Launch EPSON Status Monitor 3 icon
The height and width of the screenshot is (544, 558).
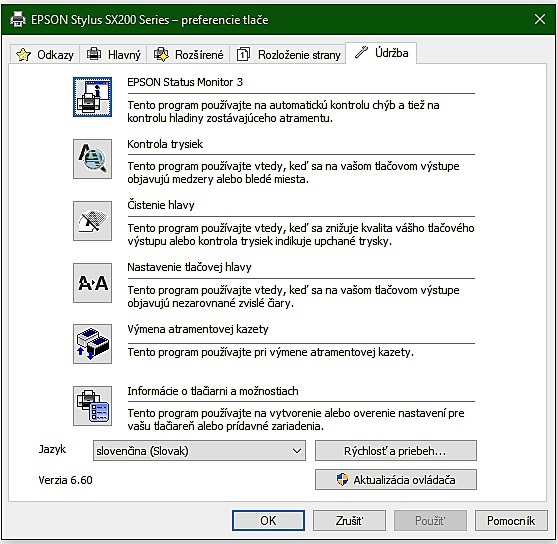coord(93,97)
